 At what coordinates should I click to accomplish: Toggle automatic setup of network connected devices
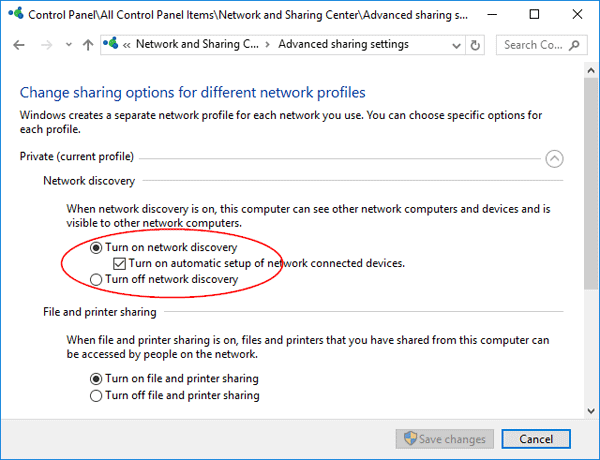(x=120, y=263)
